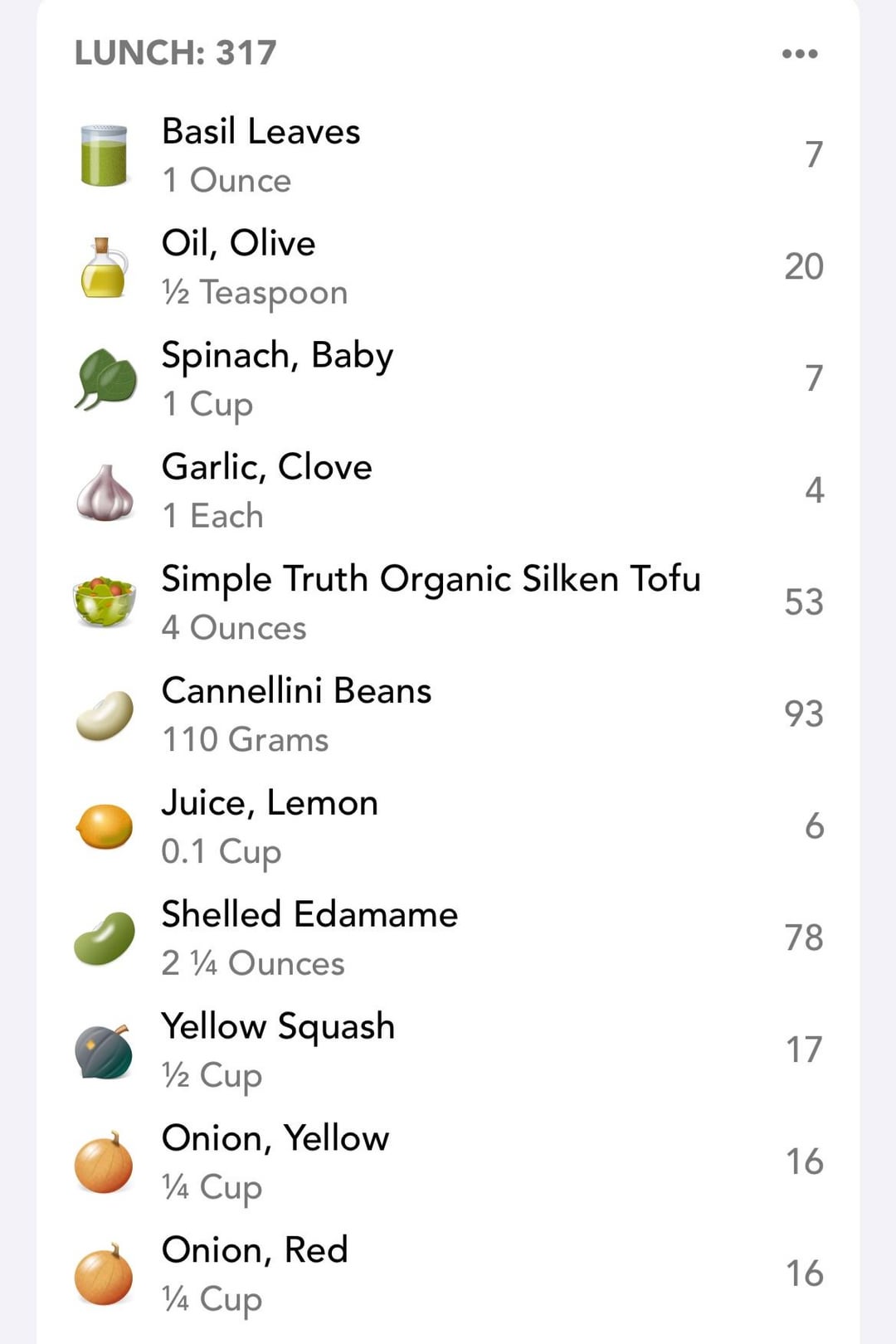
Task: Tap the Basil Leaves shaker icon
Action: click(104, 155)
